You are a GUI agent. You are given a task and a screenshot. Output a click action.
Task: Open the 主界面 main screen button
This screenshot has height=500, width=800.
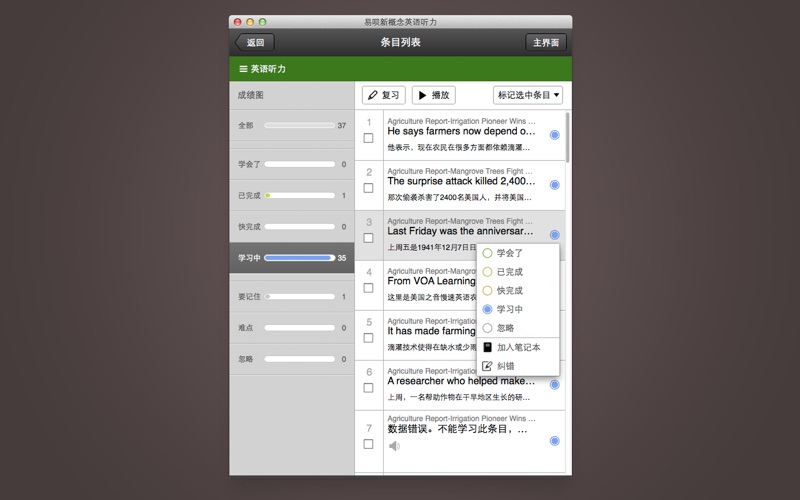tap(546, 43)
